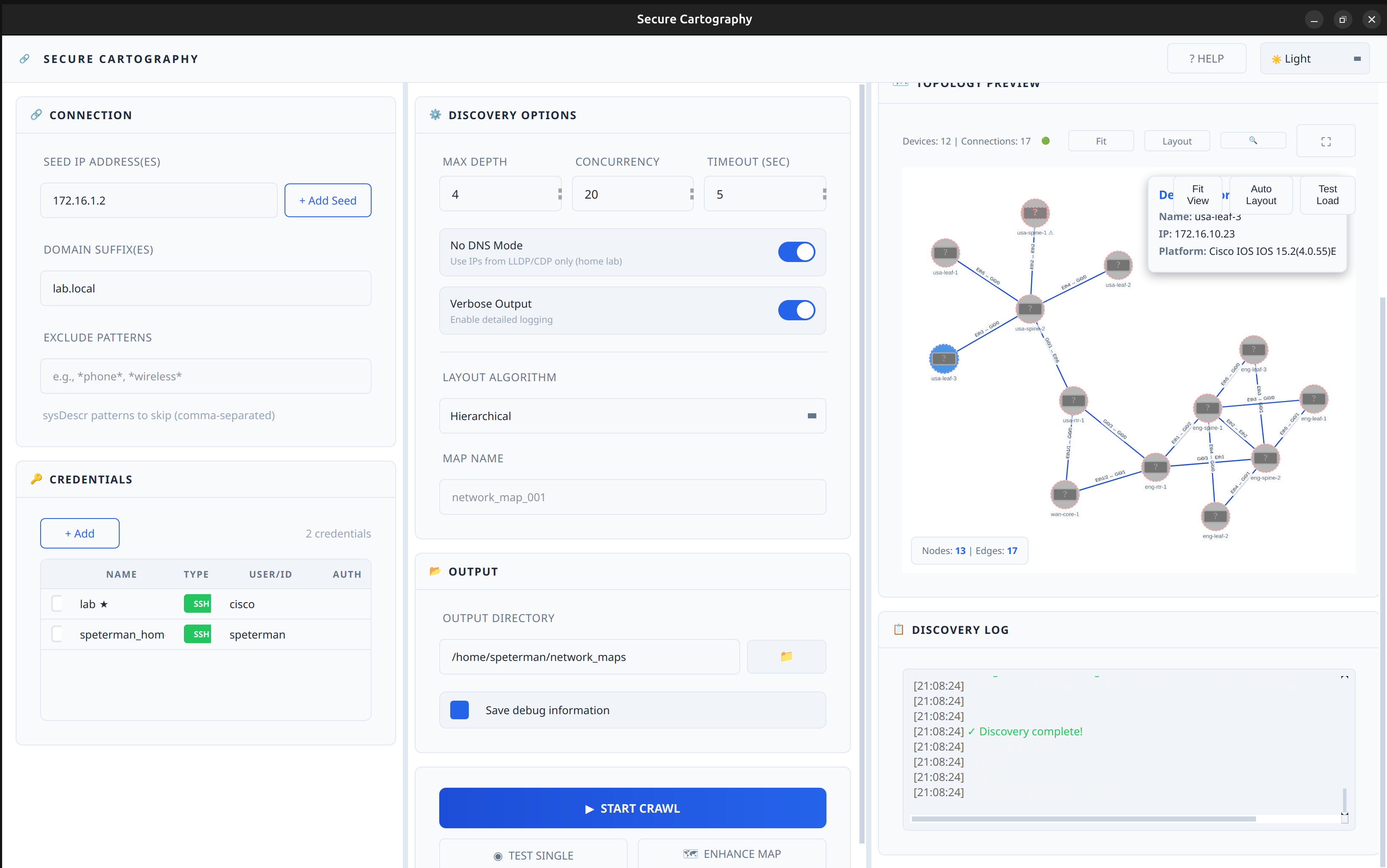Click the key icon next to Credentials heading
Viewport: 1387px width, 868px height.
coord(36,479)
